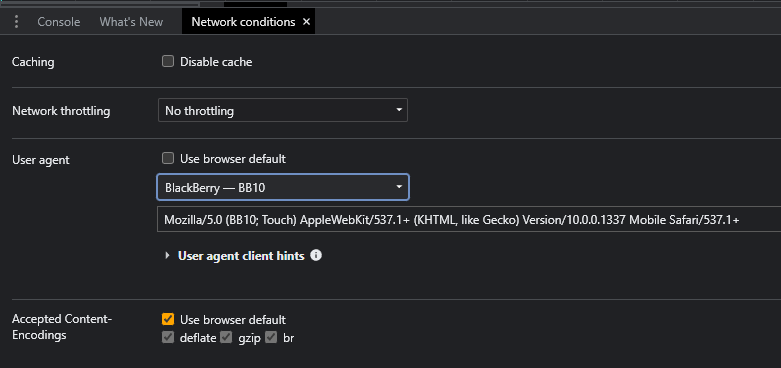This screenshot has width=781, height=368.
Task: Uncheck Content-Encodings Use browser default
Action: coord(168,319)
